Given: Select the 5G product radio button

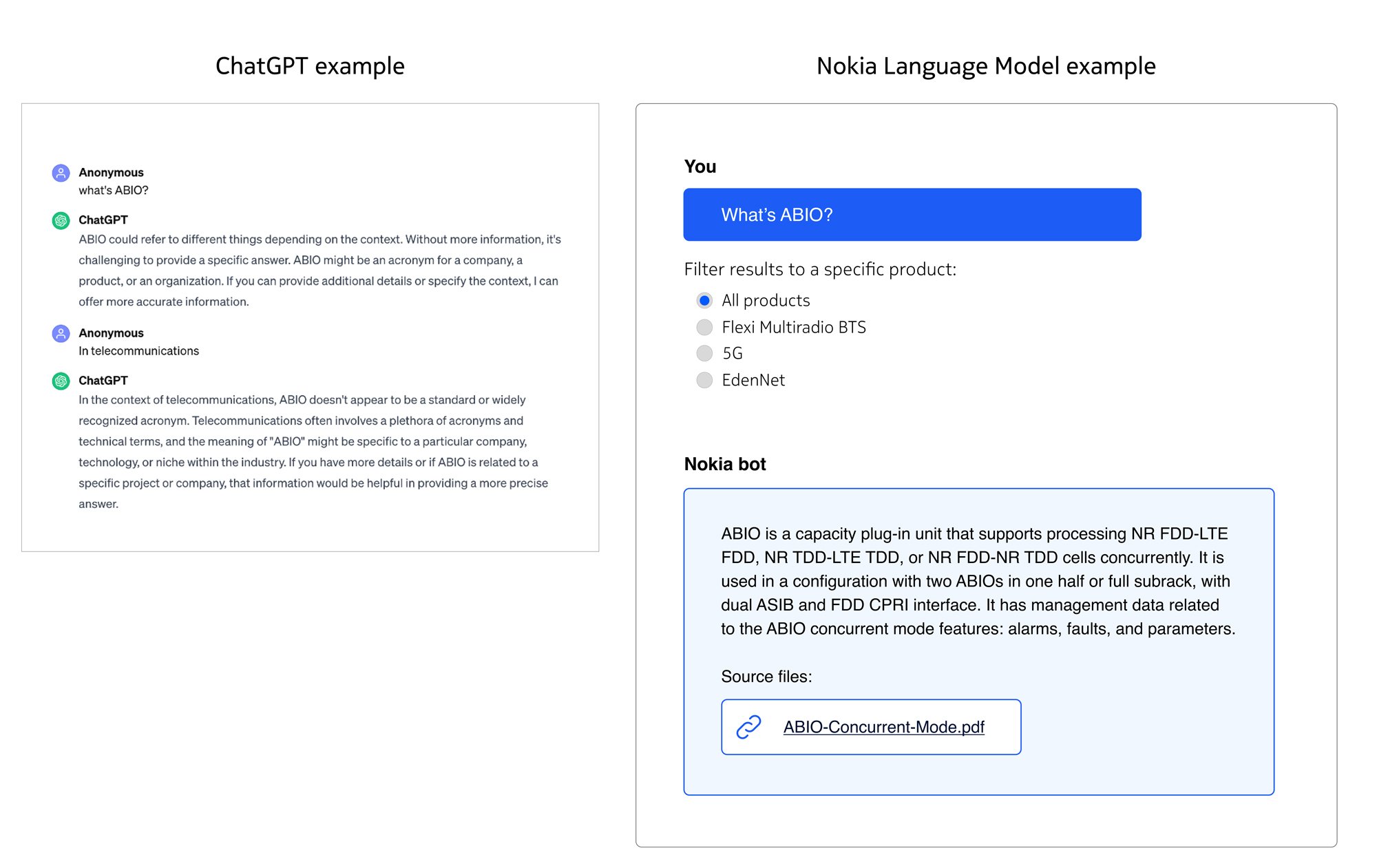Looking at the screenshot, I should [x=704, y=353].
